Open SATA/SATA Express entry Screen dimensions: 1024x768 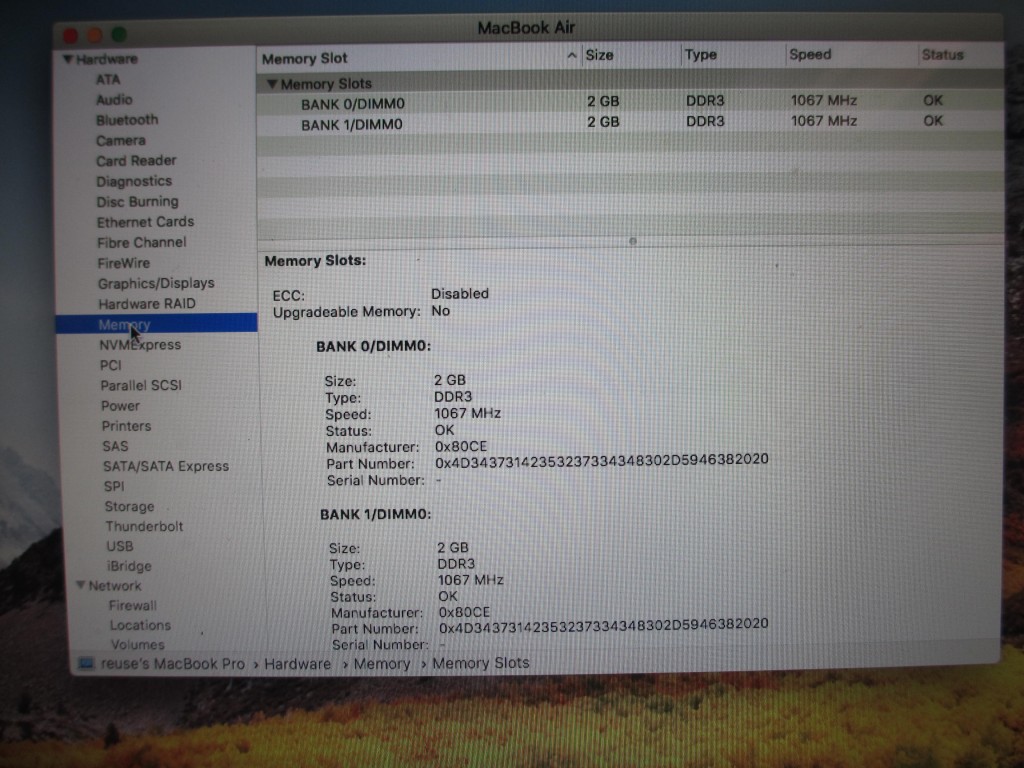[x=166, y=466]
